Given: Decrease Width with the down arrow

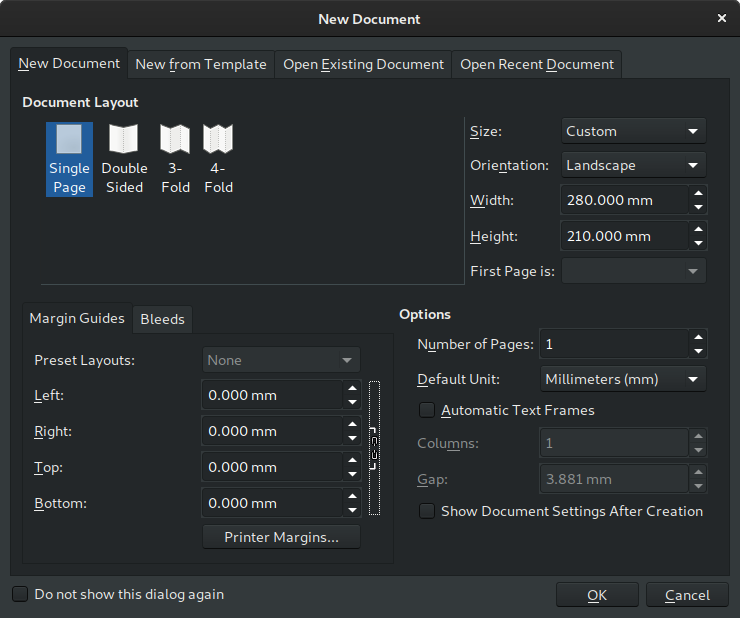Looking at the screenshot, I should tap(698, 207).
